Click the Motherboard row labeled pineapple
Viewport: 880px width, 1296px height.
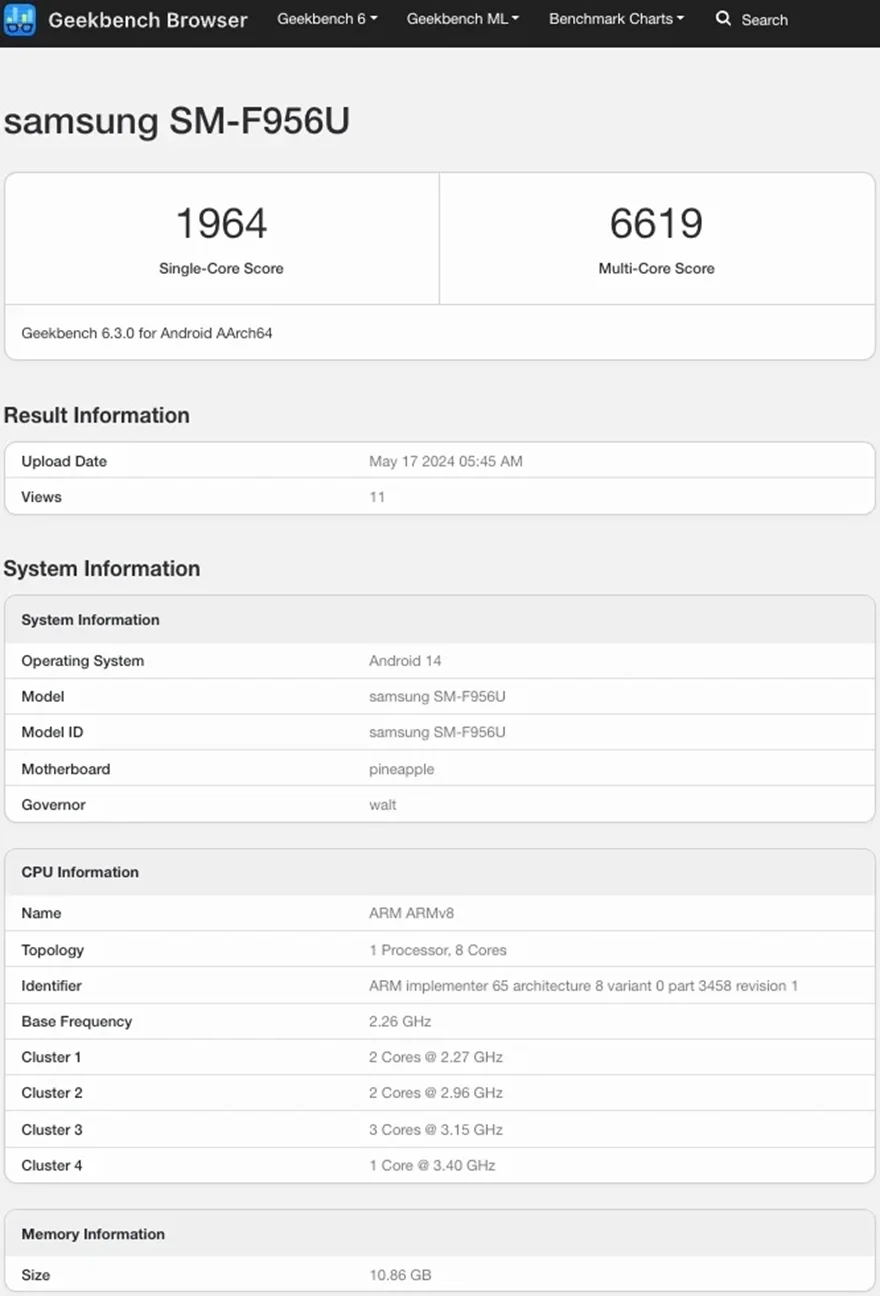tap(403, 769)
